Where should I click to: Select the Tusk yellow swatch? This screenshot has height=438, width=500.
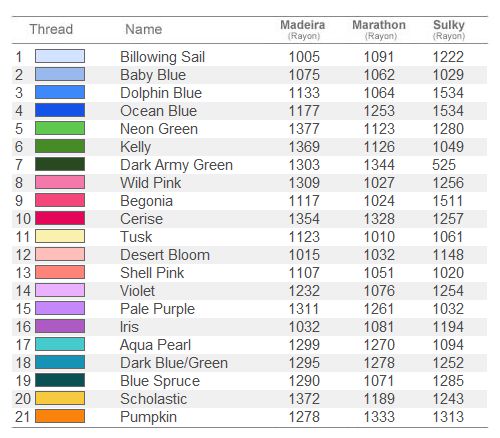[x=60, y=236]
